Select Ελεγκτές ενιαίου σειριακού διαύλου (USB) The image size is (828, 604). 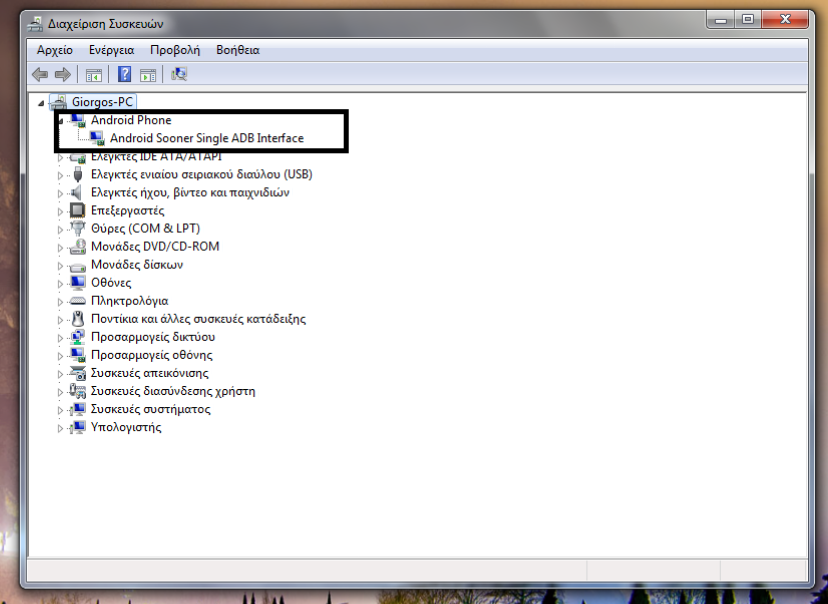[x=202, y=174]
